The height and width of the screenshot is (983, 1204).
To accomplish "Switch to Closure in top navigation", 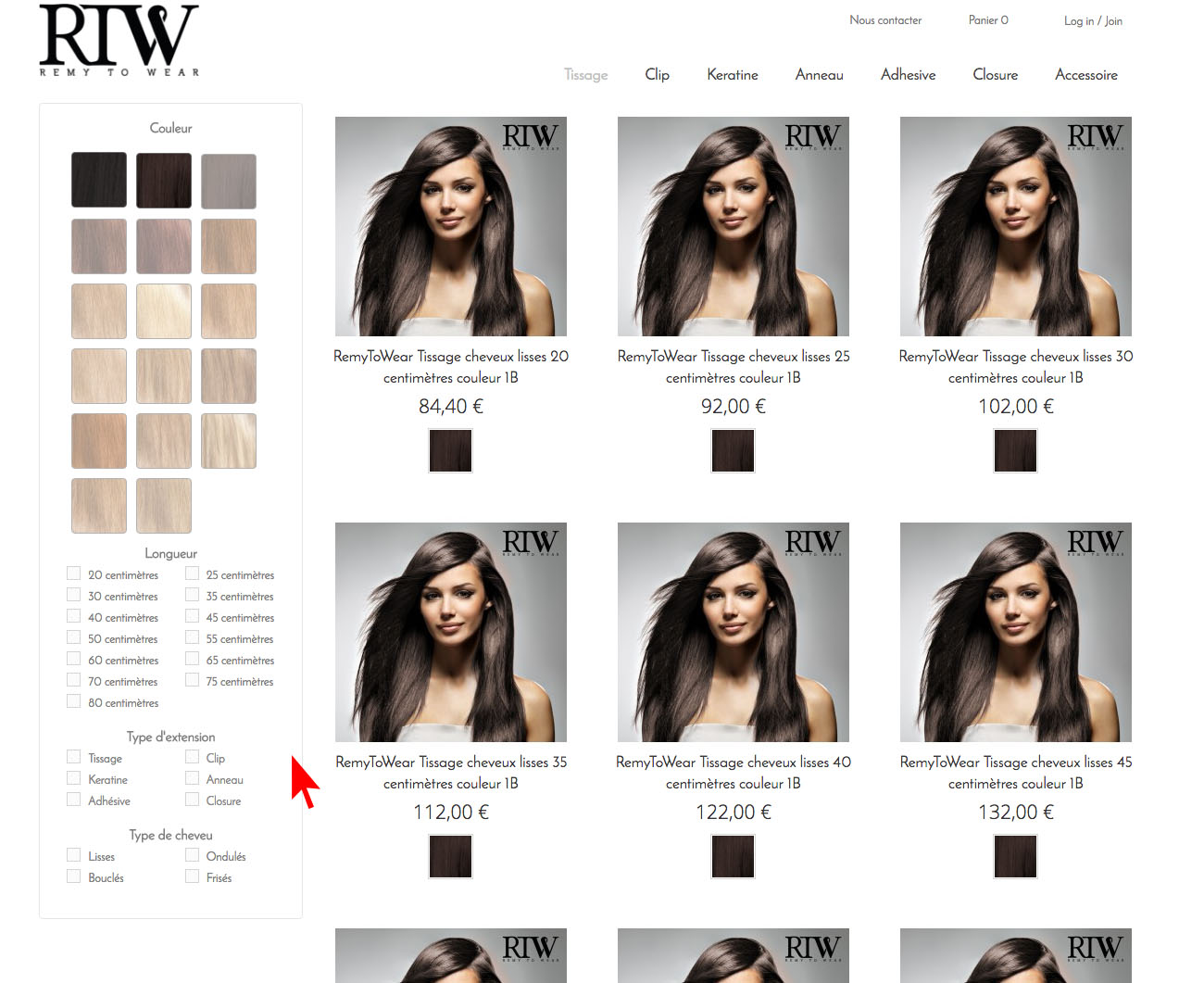I will (996, 75).
